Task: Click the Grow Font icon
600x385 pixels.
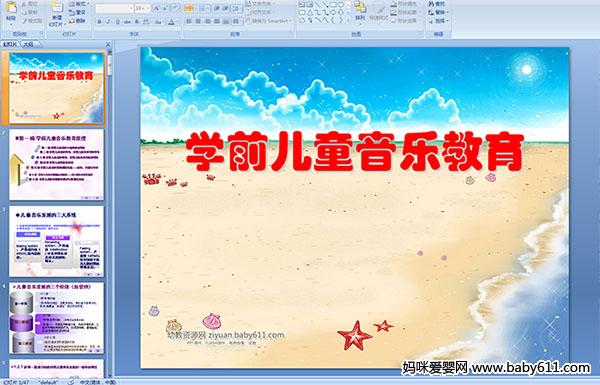Action: pos(157,8)
